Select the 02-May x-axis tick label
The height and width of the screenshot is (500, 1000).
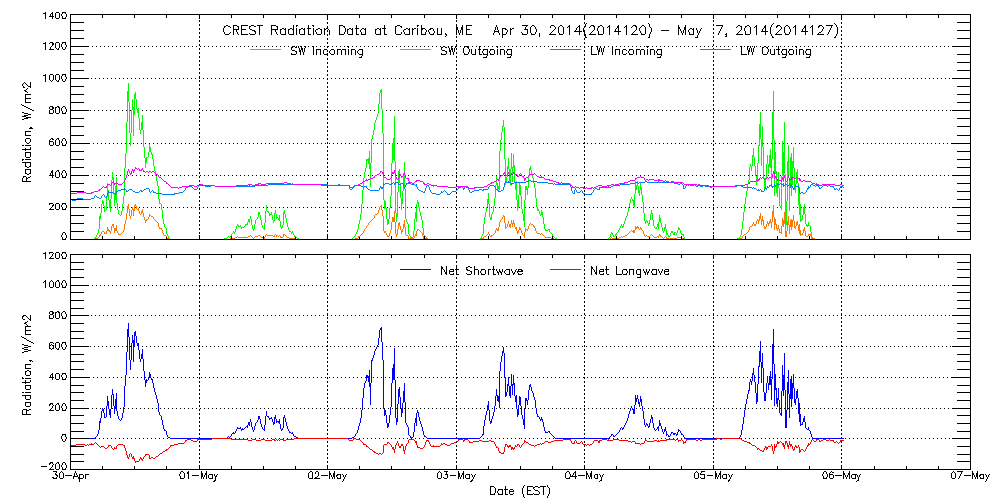[x=328, y=478]
